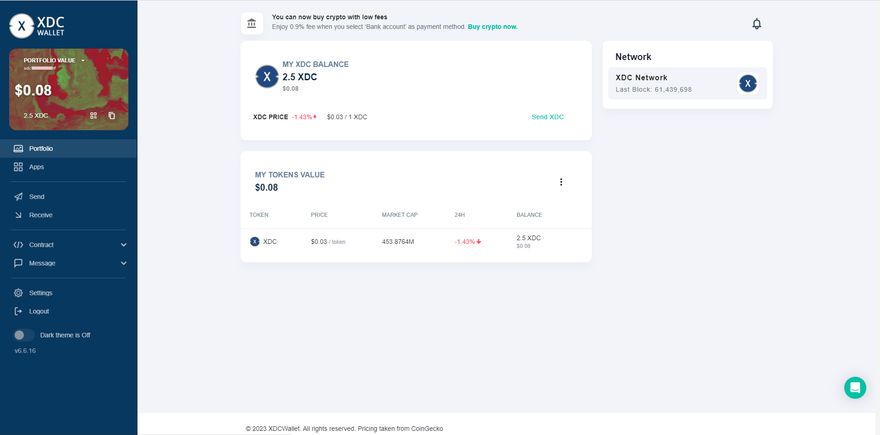880x435 pixels.
Task: Click the "Buy crypto now." link
Action: click(x=493, y=26)
